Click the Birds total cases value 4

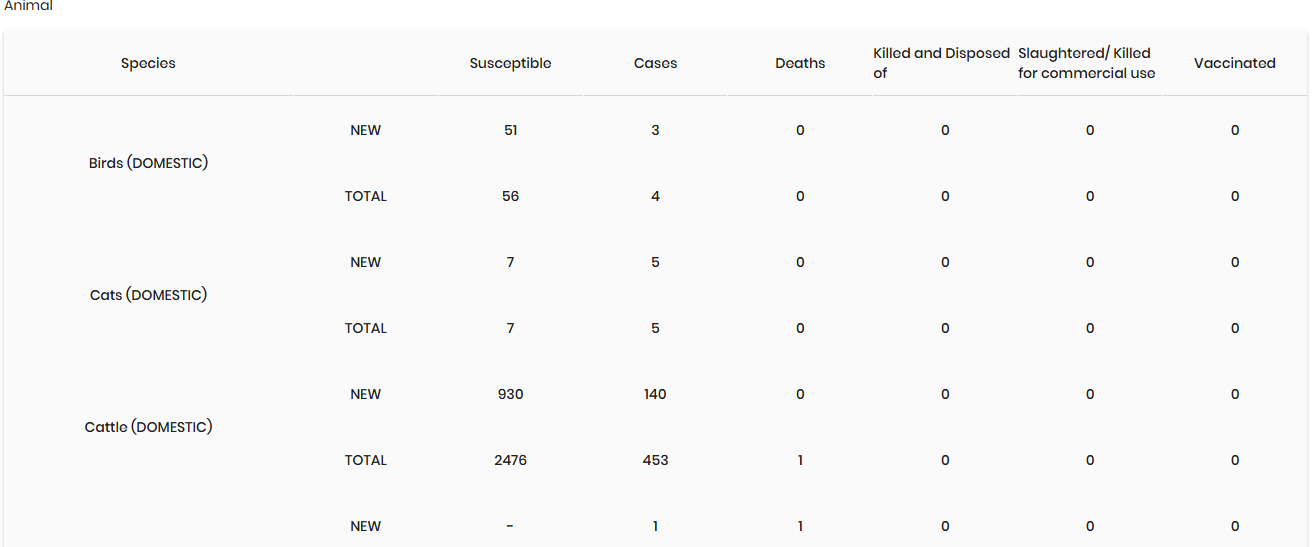click(x=655, y=196)
